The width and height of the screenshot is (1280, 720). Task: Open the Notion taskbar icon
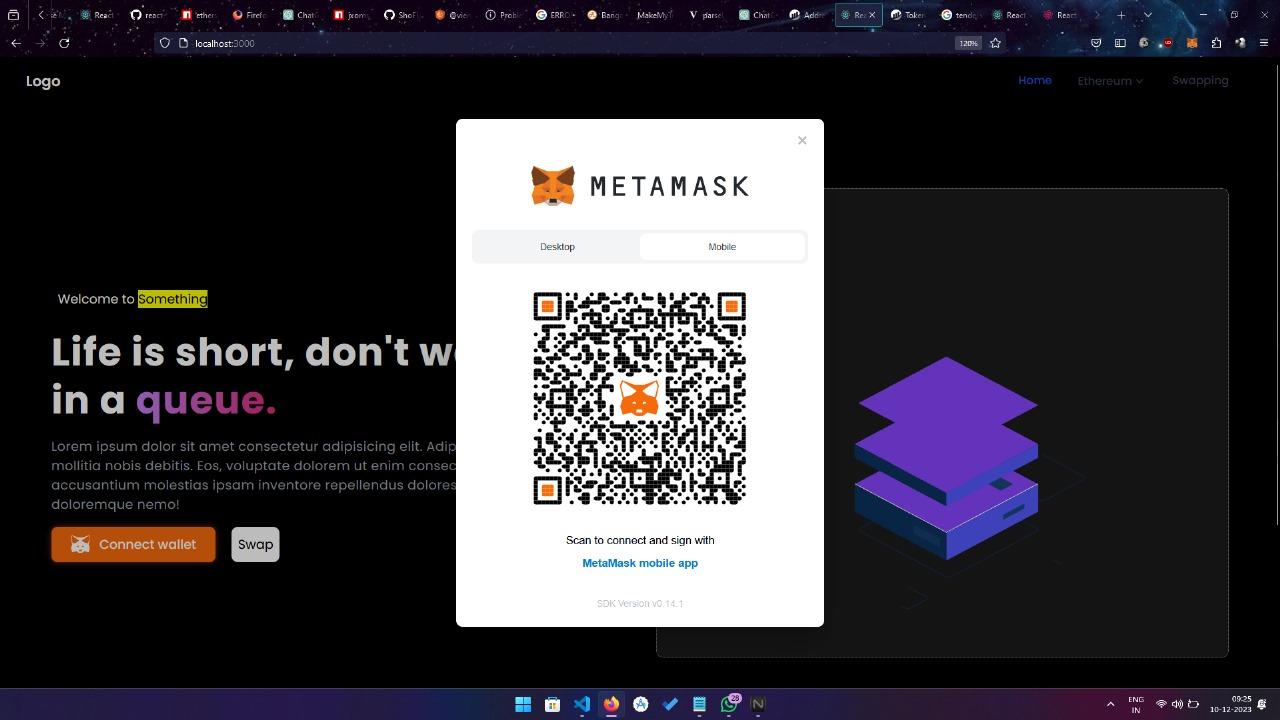[x=758, y=704]
